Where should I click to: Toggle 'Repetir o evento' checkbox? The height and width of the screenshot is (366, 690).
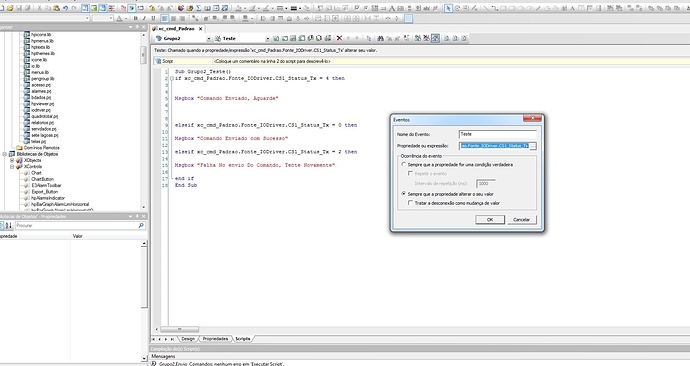click(x=411, y=173)
